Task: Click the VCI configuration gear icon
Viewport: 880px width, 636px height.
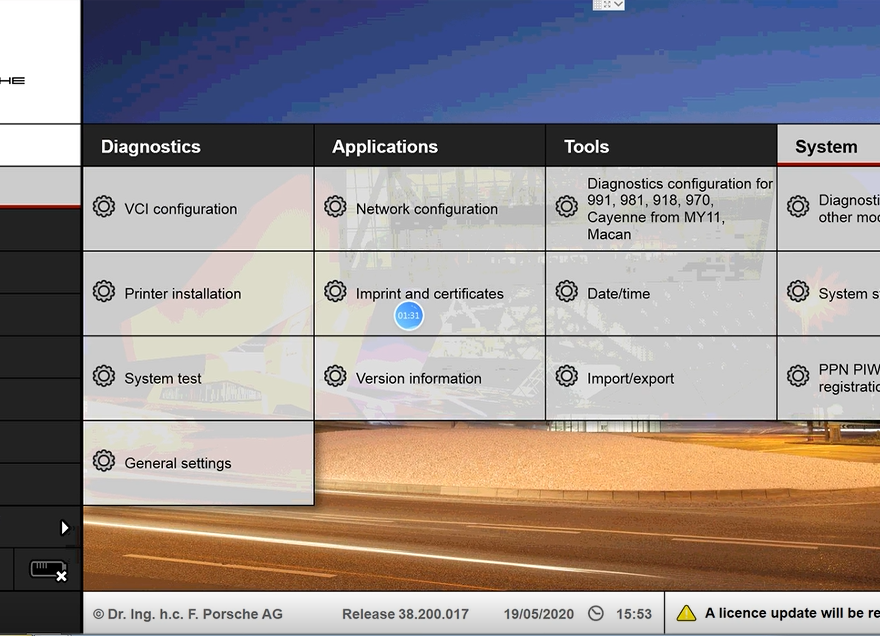Action: tap(104, 207)
